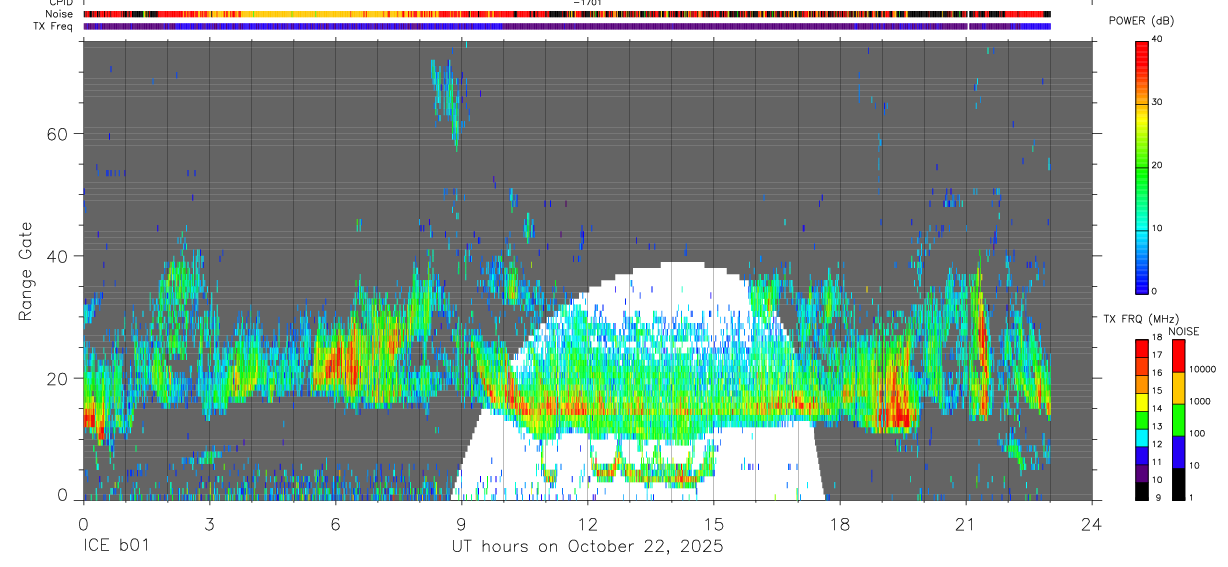Click the '3' hour tick on the time axis

(x=209, y=522)
